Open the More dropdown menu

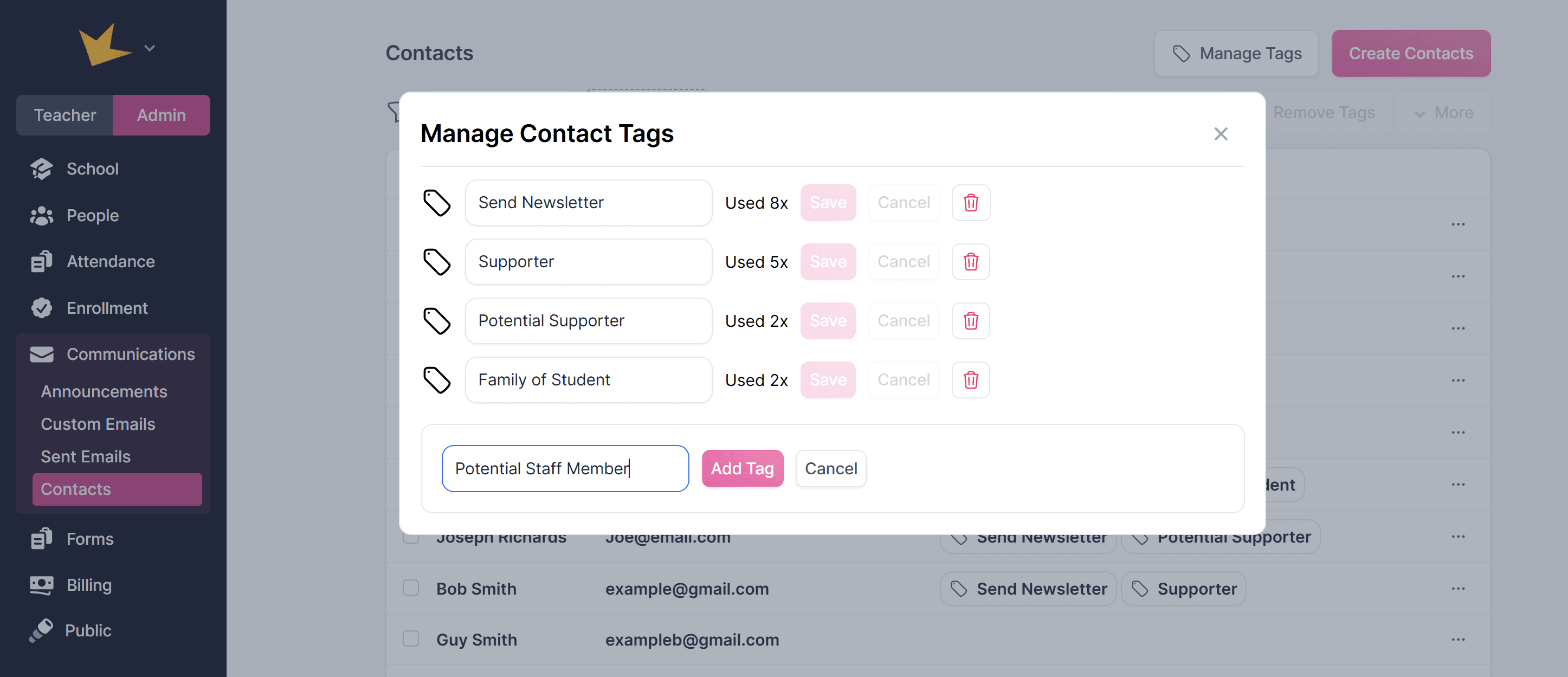[1443, 113]
